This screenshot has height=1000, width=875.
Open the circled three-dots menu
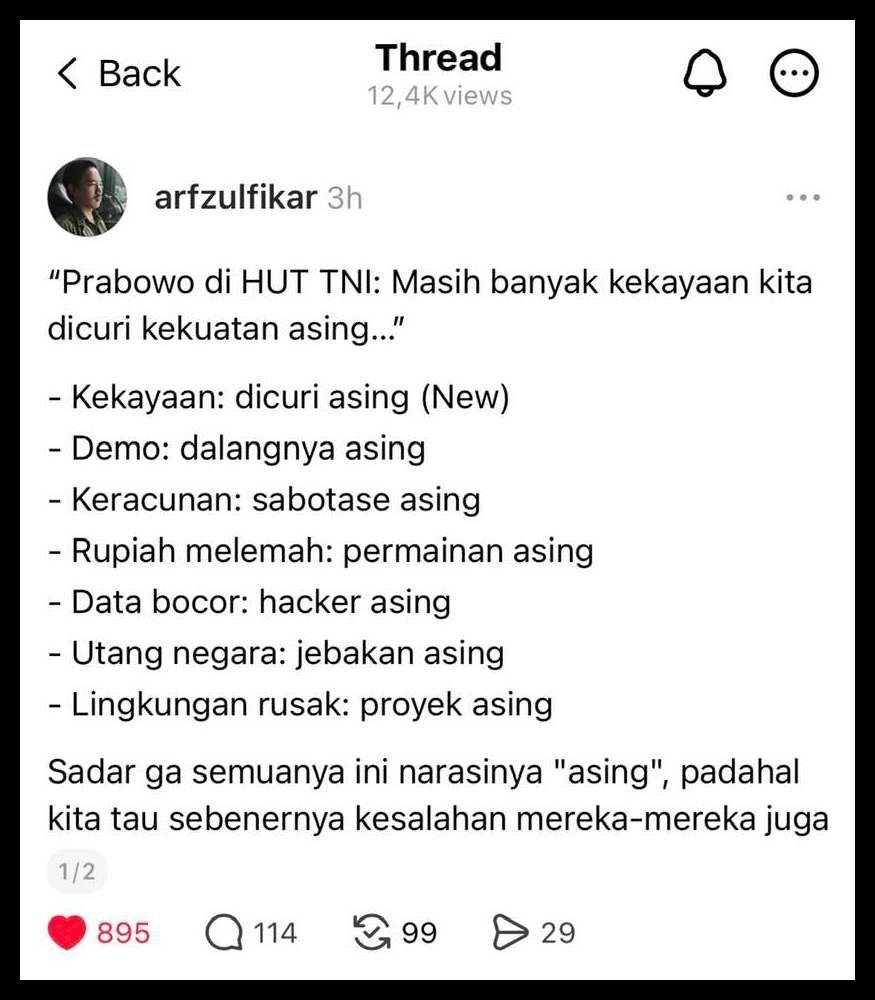click(794, 73)
